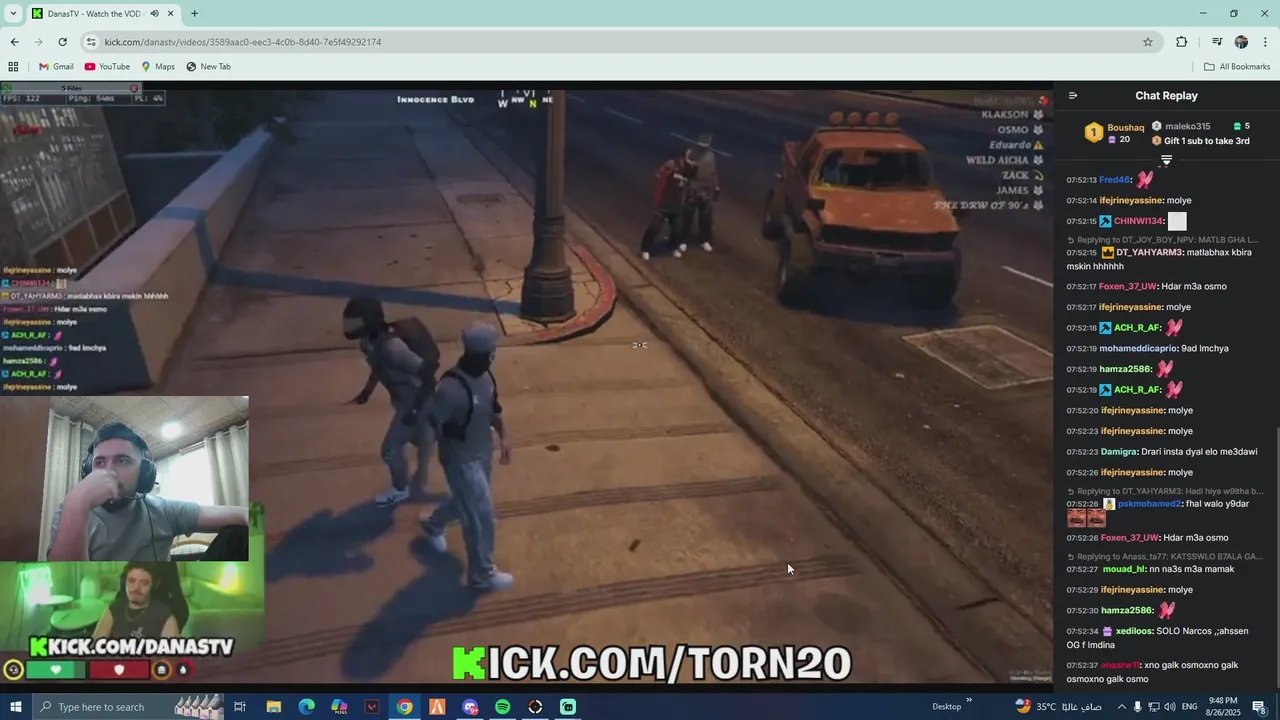Screen dimensions: 1280x720
Task: Show hidden system tray icons
Action: click(x=1121, y=707)
